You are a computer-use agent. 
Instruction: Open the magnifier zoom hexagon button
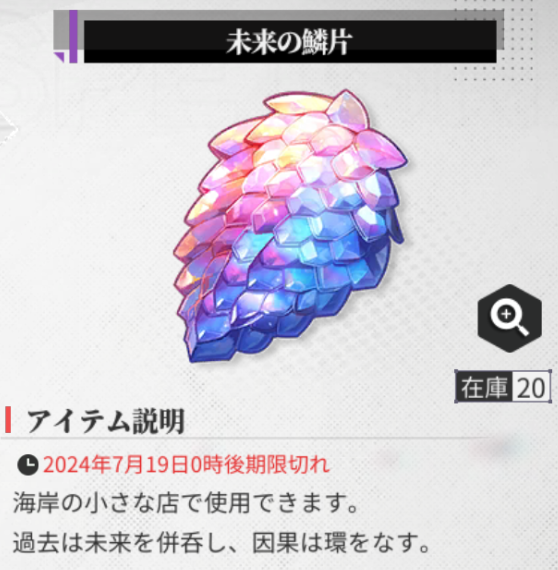coord(509,318)
